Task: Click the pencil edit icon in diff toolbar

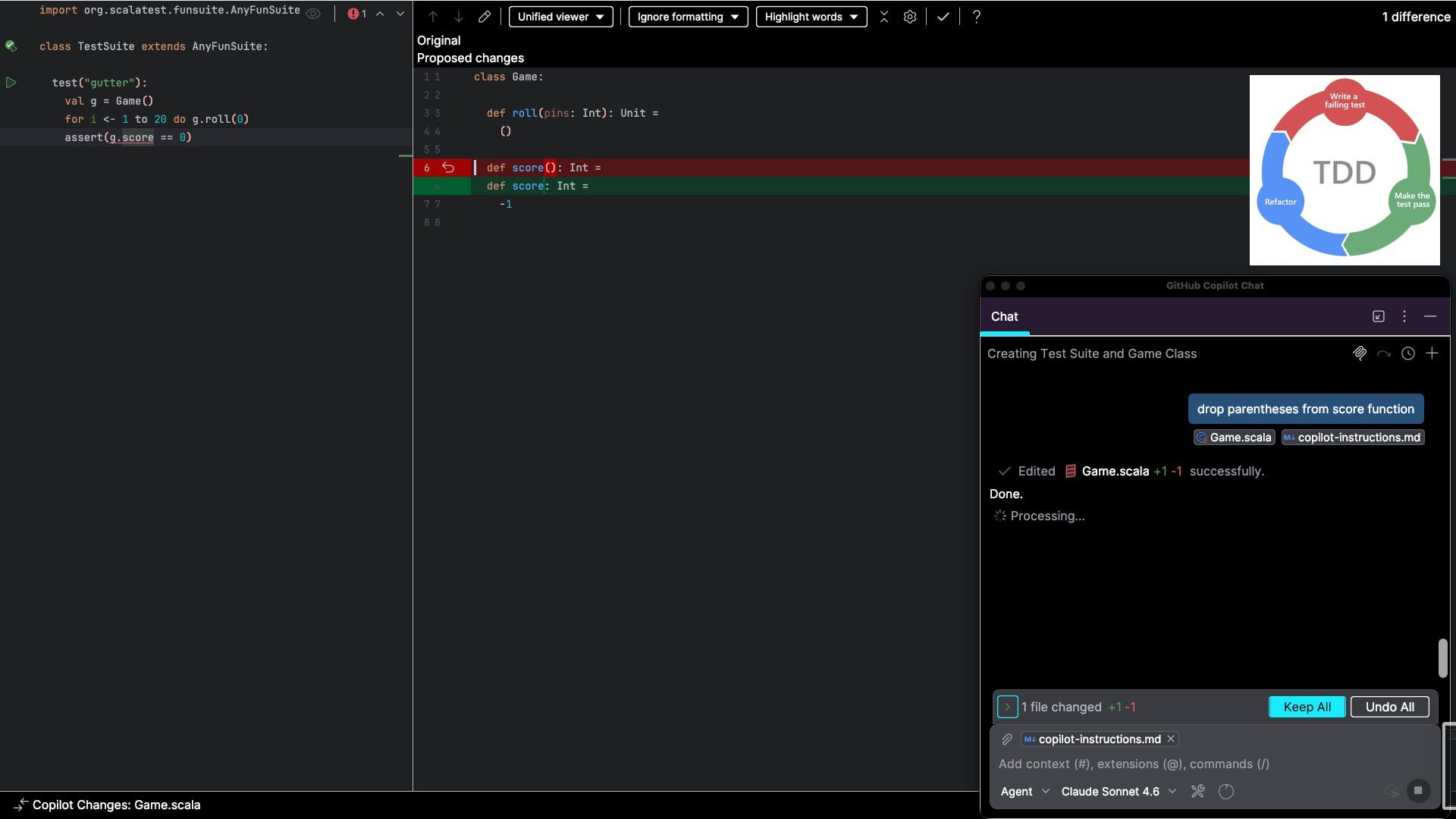Action: pyautogui.click(x=484, y=17)
